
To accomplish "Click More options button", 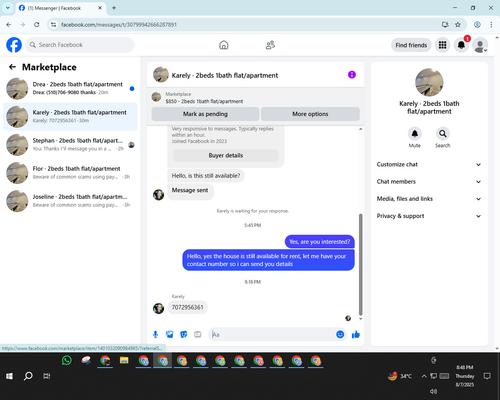I will (x=310, y=114).
